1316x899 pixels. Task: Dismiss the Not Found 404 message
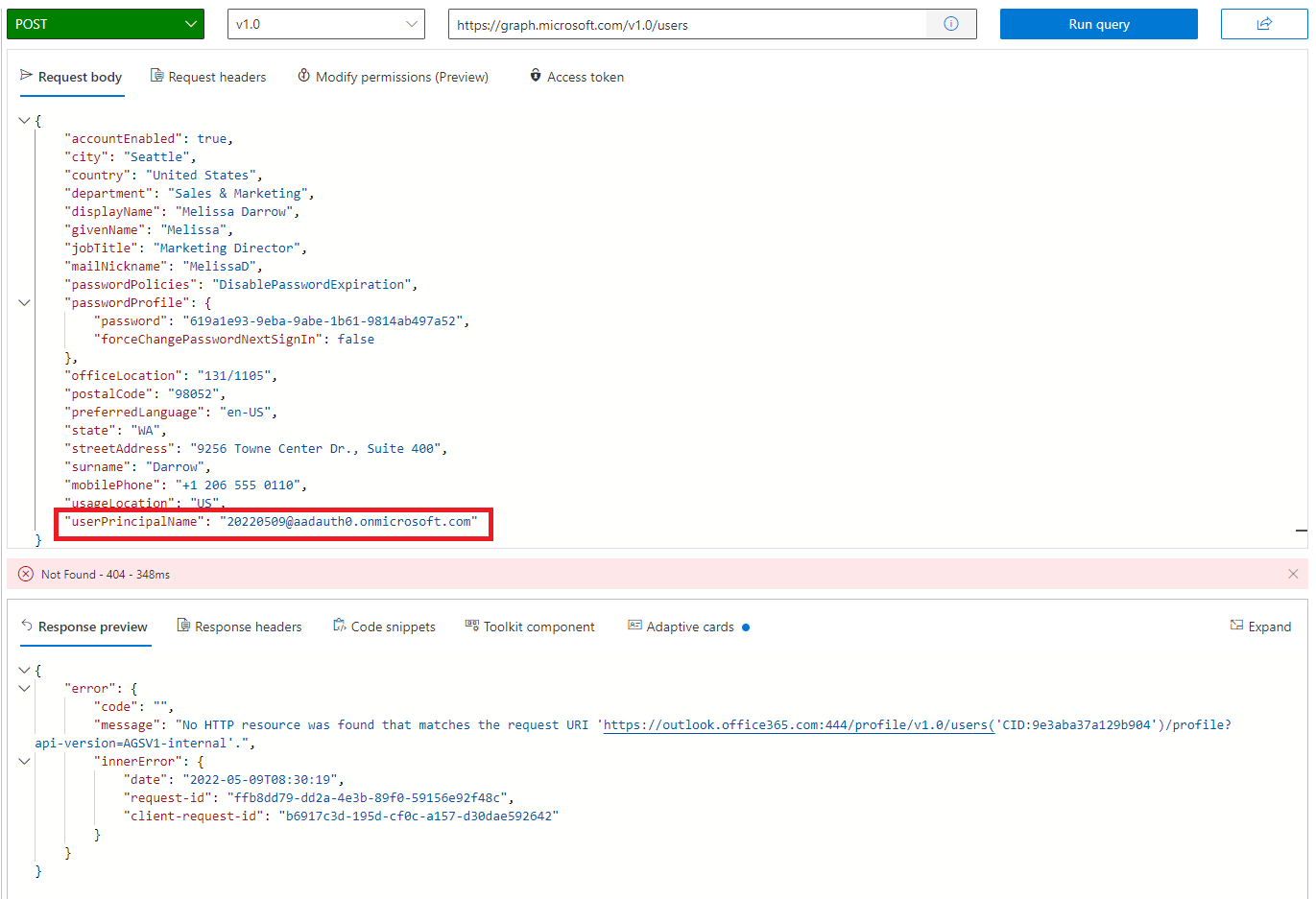click(1293, 574)
